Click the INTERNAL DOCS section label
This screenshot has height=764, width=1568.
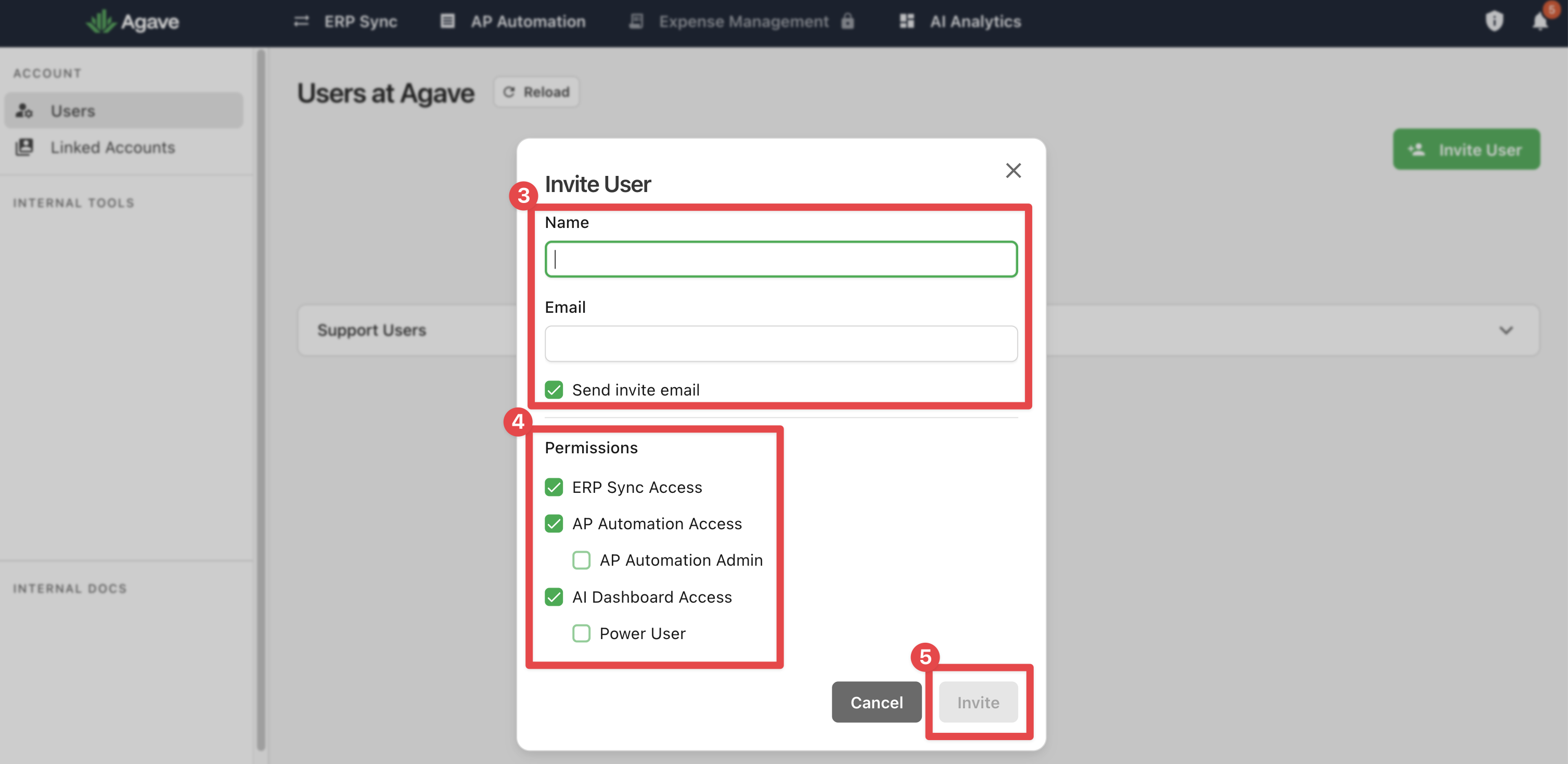[x=70, y=589]
